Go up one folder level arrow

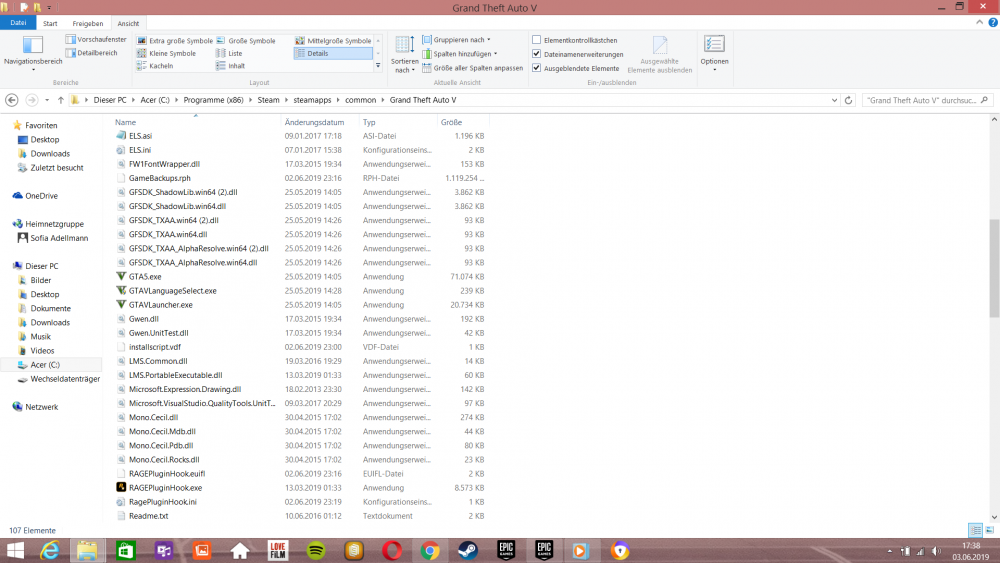point(61,100)
